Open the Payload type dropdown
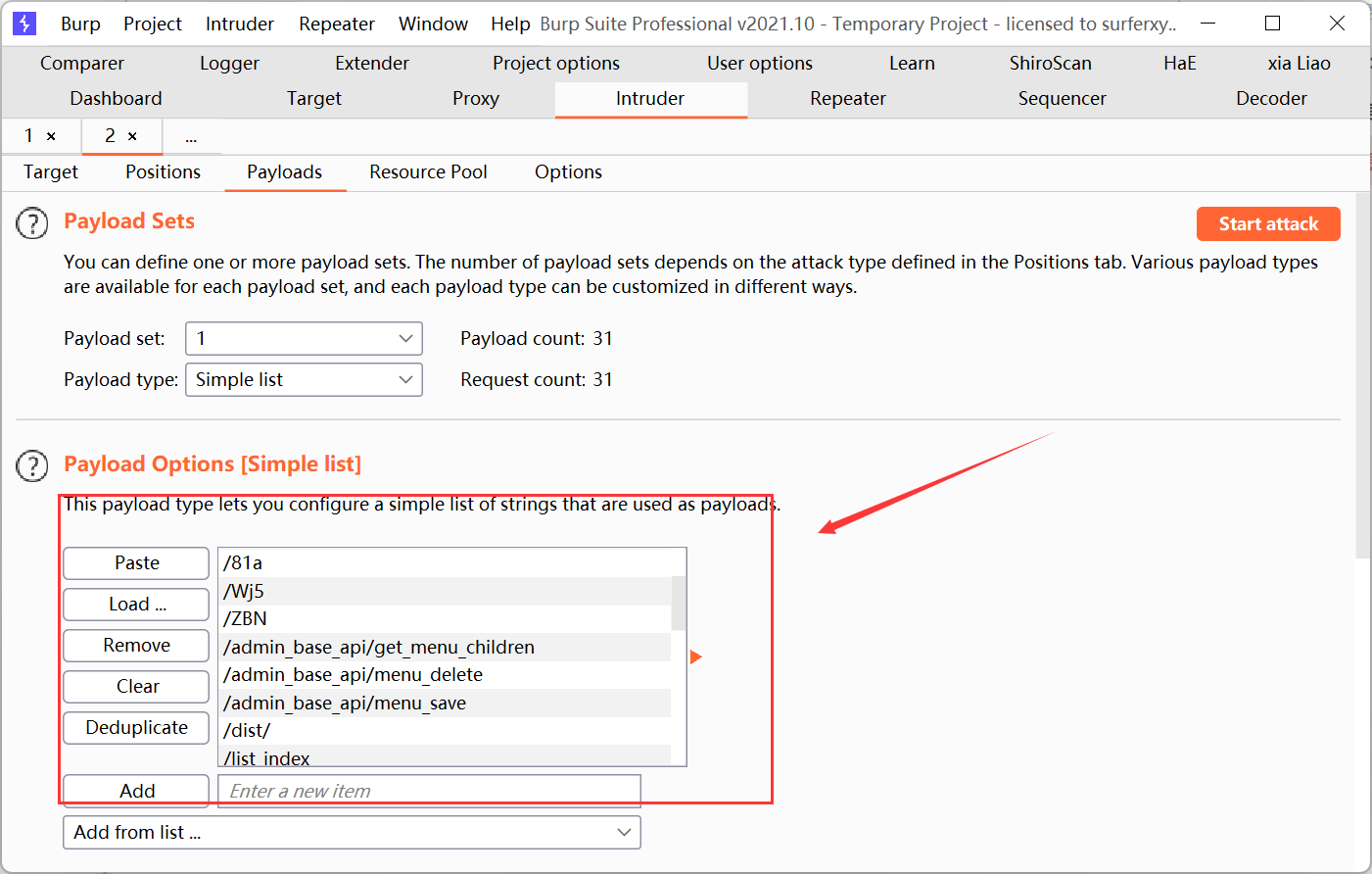 click(304, 379)
